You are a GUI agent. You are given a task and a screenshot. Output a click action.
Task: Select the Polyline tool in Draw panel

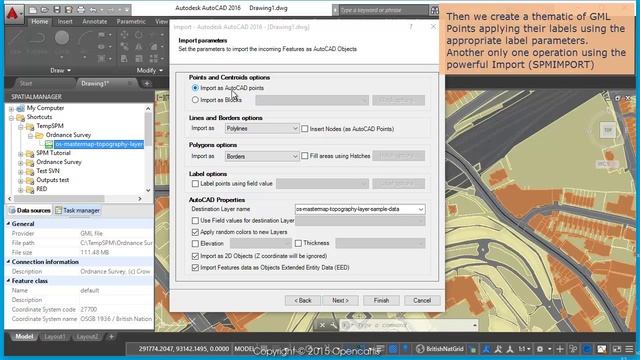coord(38,38)
